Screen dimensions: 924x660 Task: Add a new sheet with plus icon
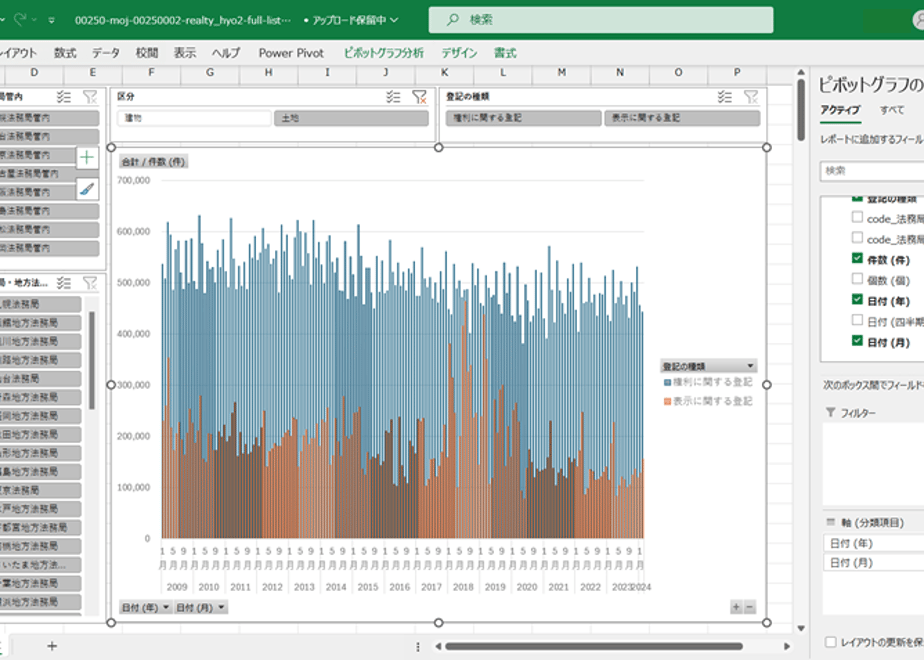click(52, 646)
